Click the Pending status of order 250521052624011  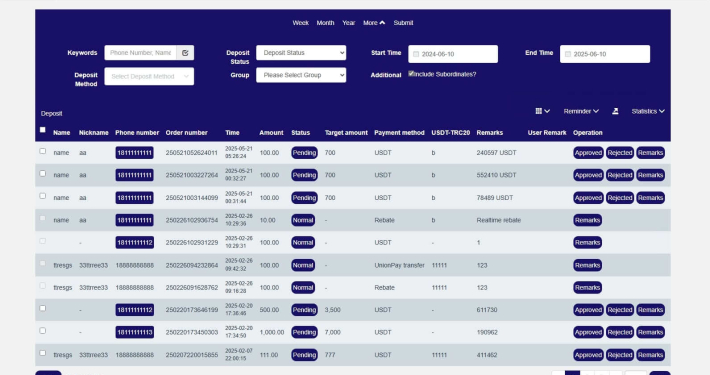click(304, 153)
